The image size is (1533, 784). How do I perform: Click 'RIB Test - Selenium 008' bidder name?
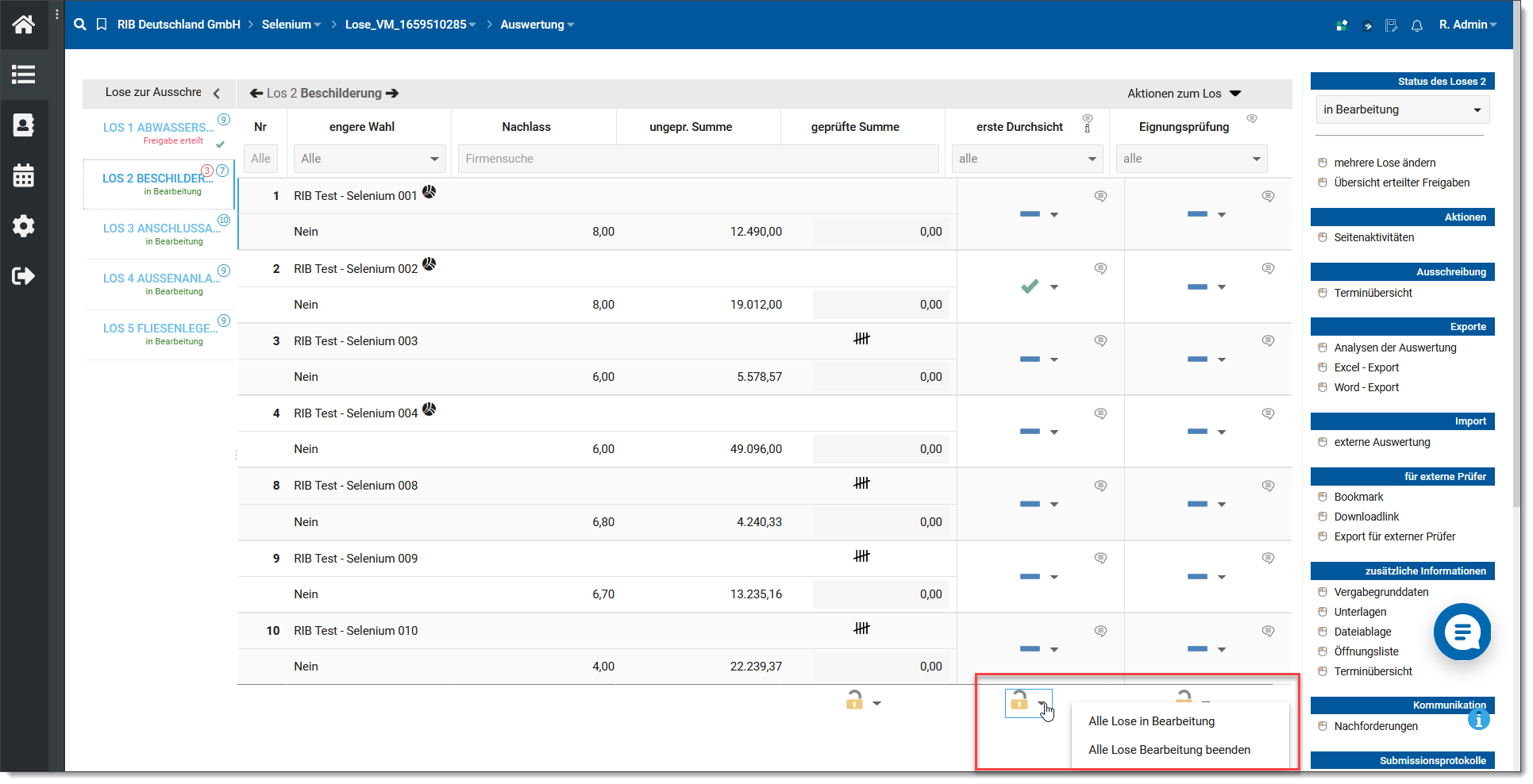pyautogui.click(x=356, y=486)
